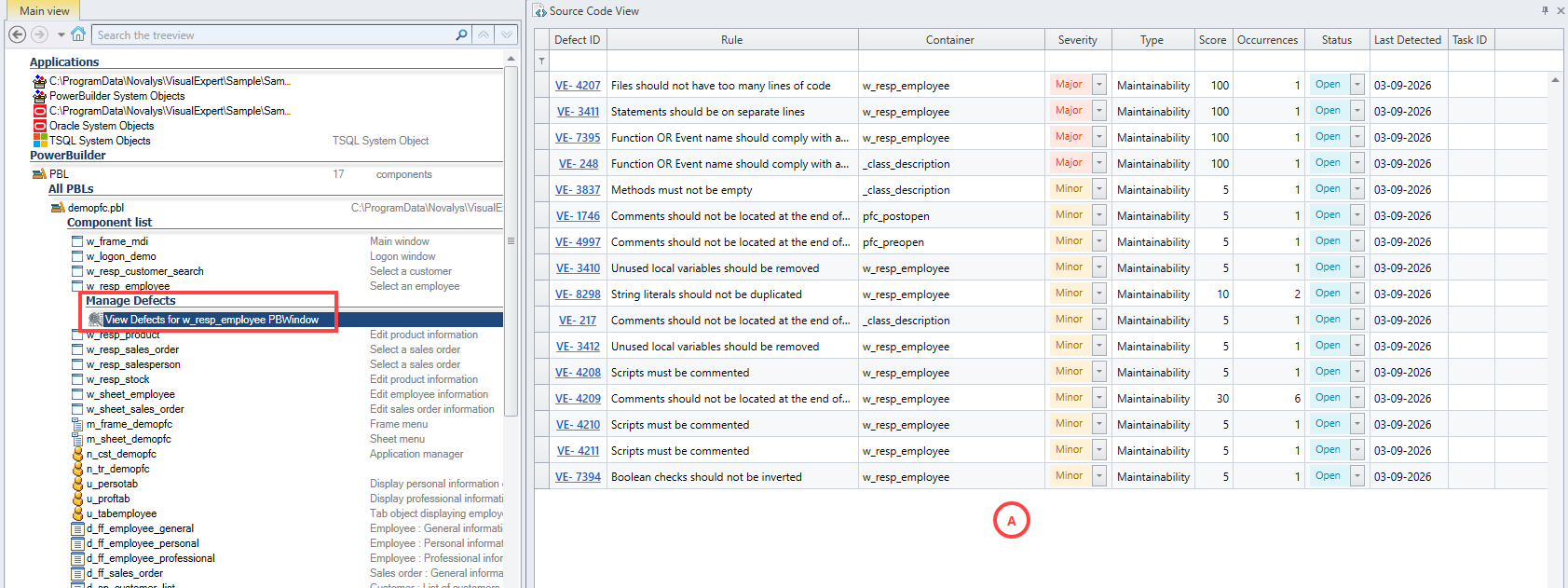Image resolution: width=1568 pixels, height=588 pixels.
Task: Open the navigation history dropdown arrow
Action: click(x=61, y=35)
